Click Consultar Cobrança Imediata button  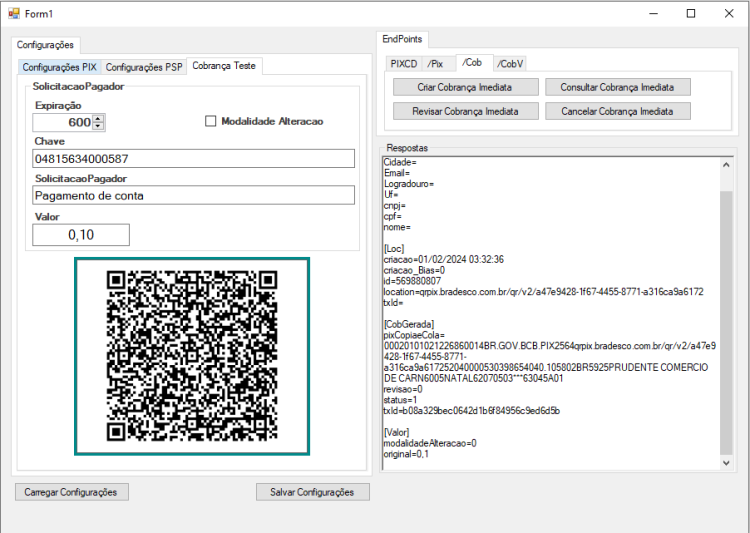618,87
